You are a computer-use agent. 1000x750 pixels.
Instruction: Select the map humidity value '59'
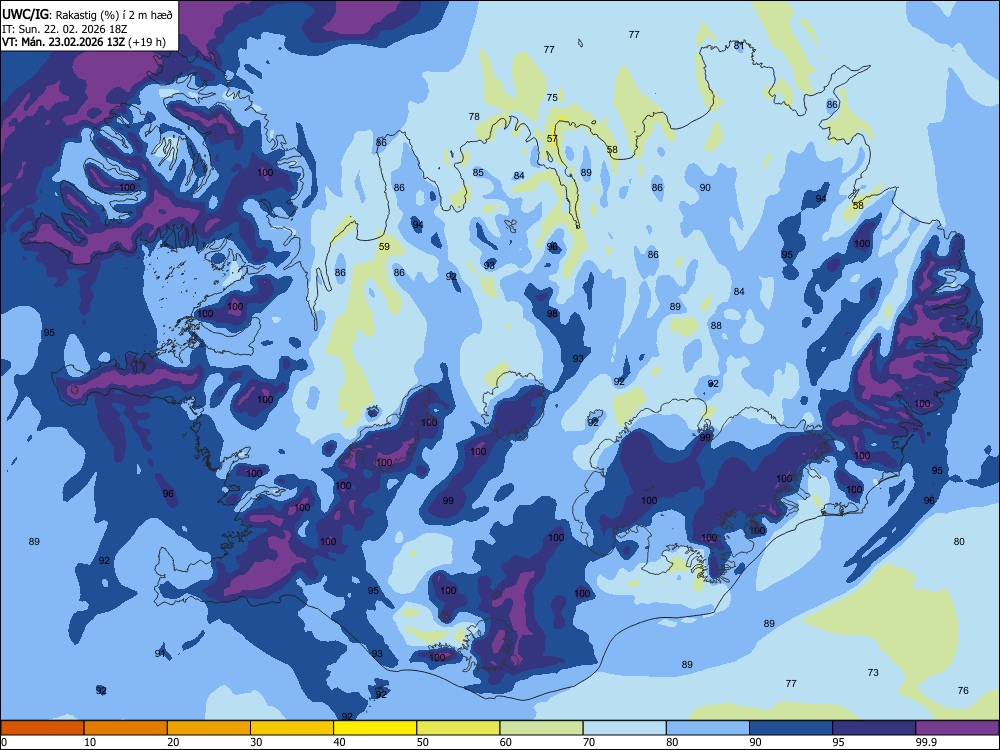pos(384,247)
